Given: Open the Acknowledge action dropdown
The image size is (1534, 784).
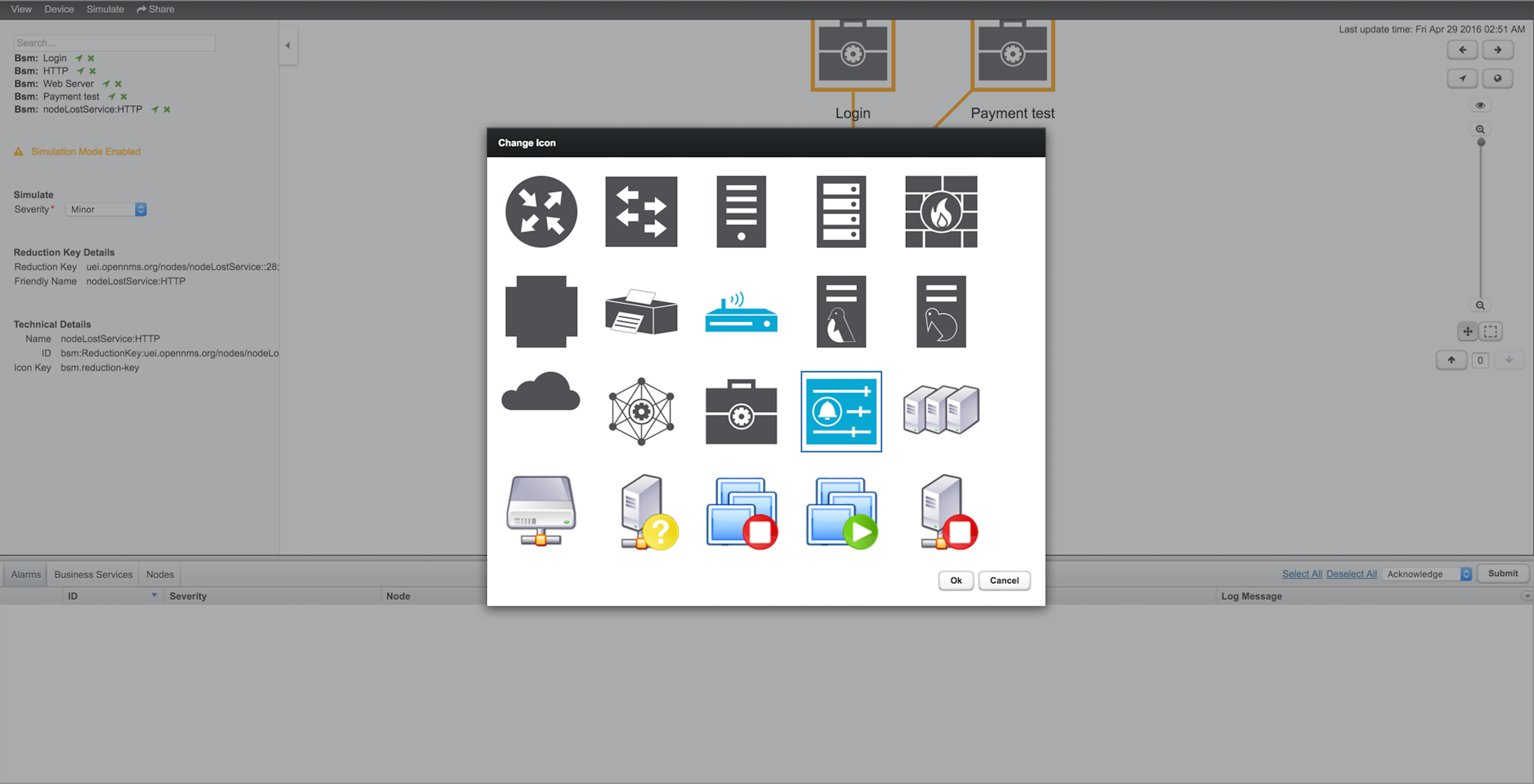Looking at the screenshot, I should (1427, 574).
